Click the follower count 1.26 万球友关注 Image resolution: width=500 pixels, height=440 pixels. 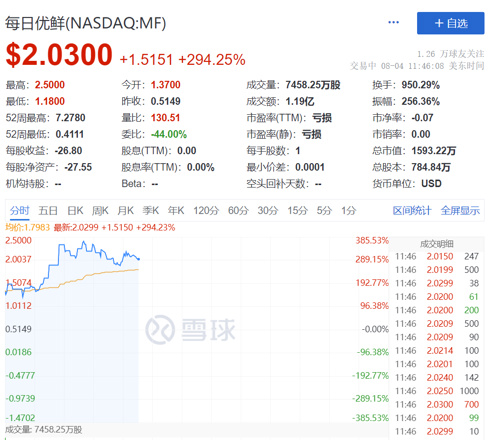[x=450, y=54]
